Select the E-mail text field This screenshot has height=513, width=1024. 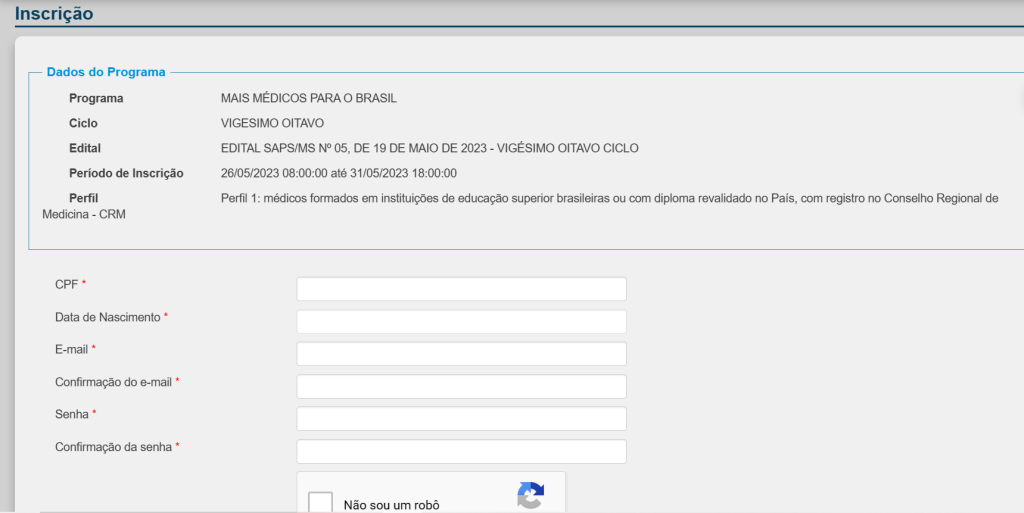461,354
